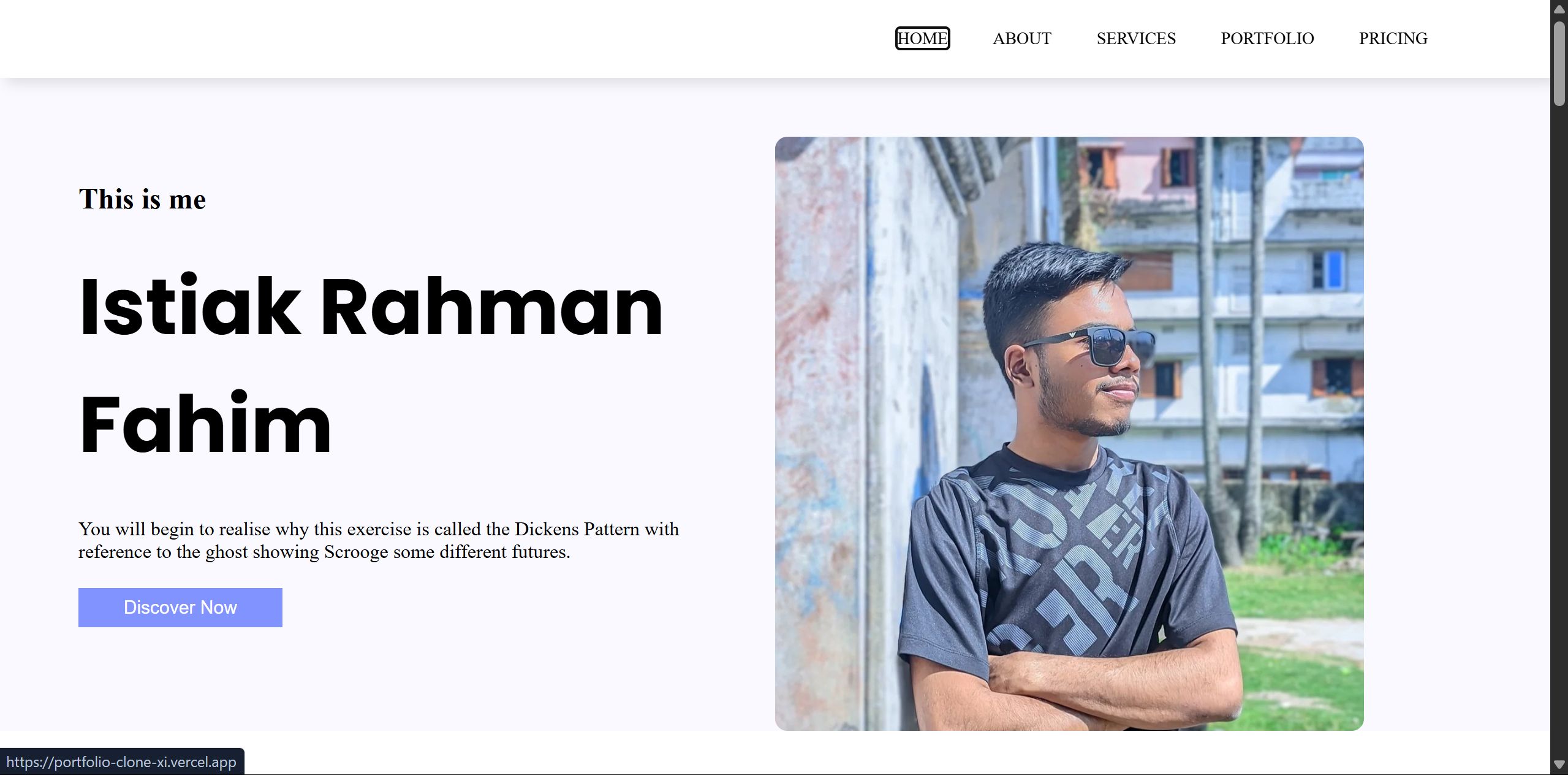Open the ABOUT section link
The width and height of the screenshot is (1568, 775).
(x=1021, y=39)
